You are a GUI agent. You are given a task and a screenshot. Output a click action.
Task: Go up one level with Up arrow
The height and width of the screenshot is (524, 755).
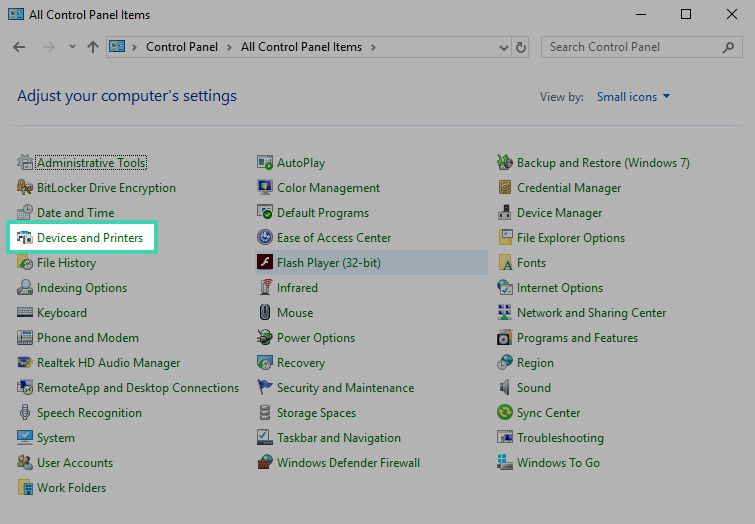(x=93, y=47)
